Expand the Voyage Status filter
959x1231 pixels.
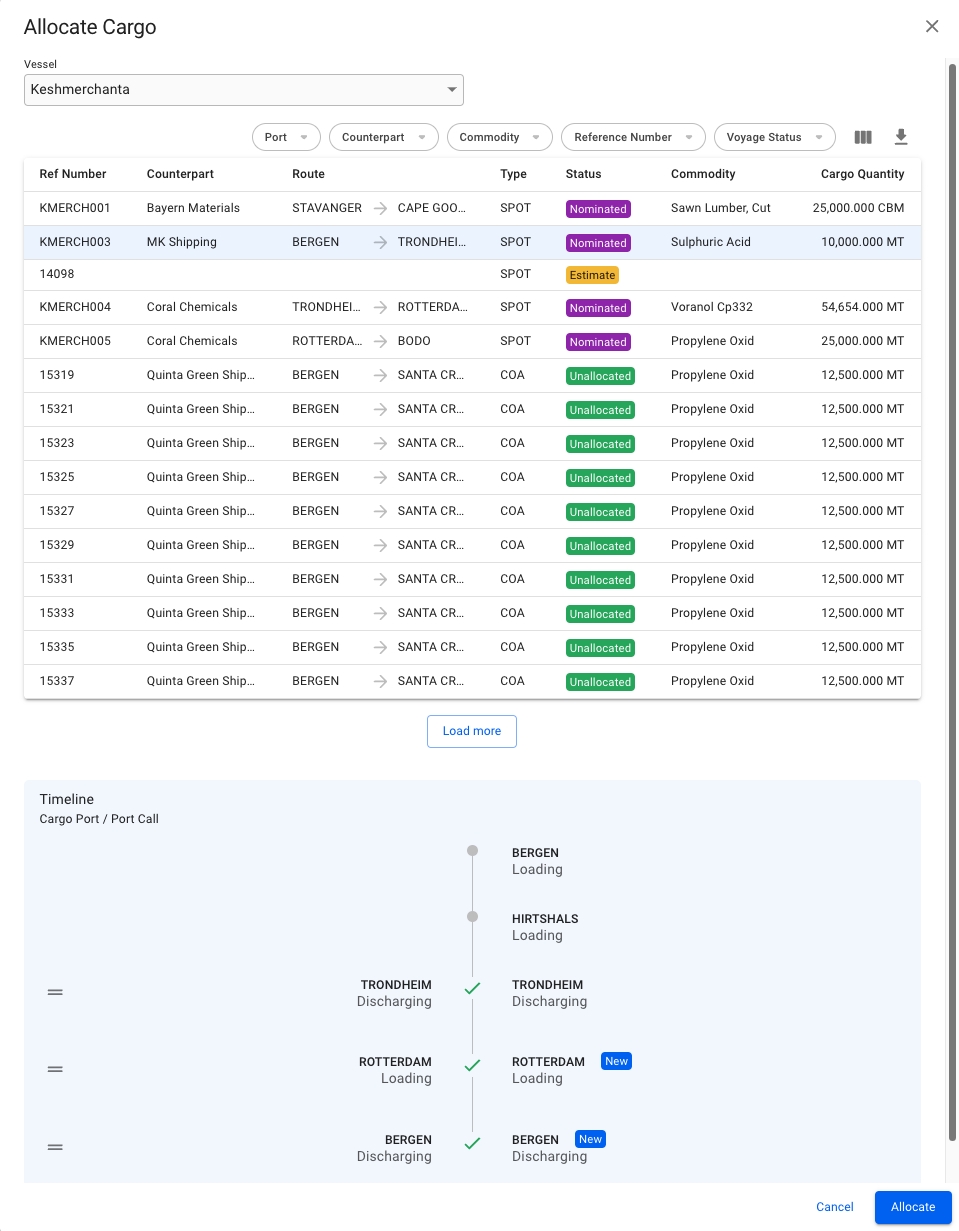(x=774, y=137)
